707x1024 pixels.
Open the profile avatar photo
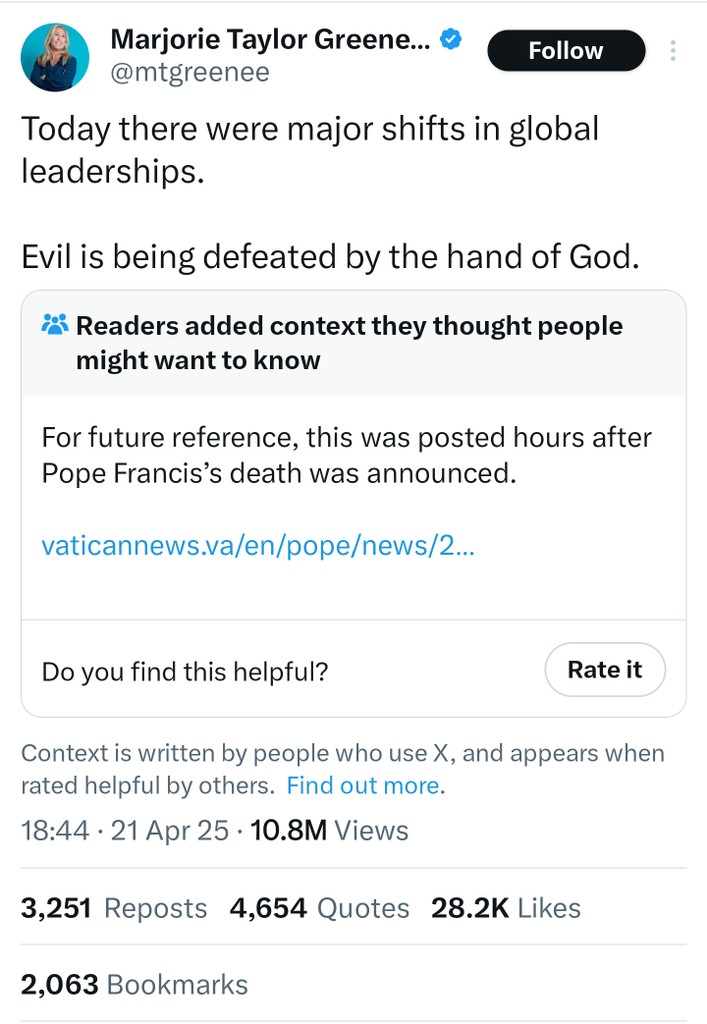point(56,57)
